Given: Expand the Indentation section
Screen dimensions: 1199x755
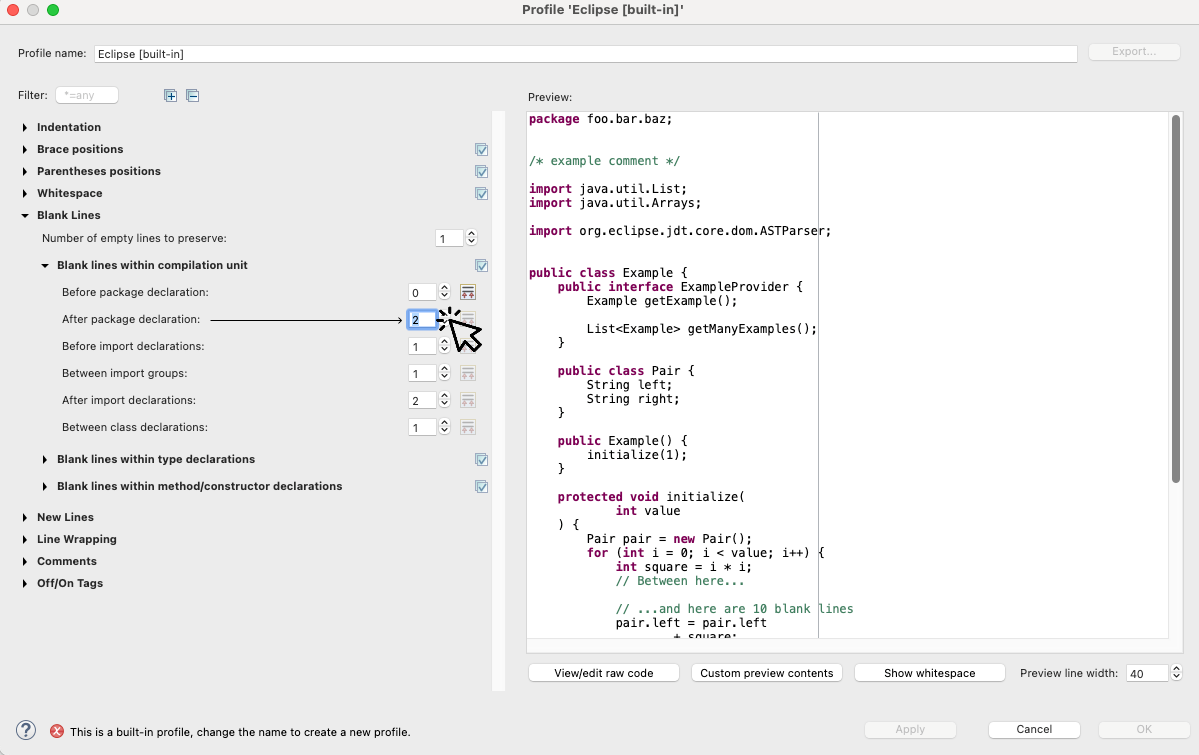Looking at the screenshot, I should [25, 128].
